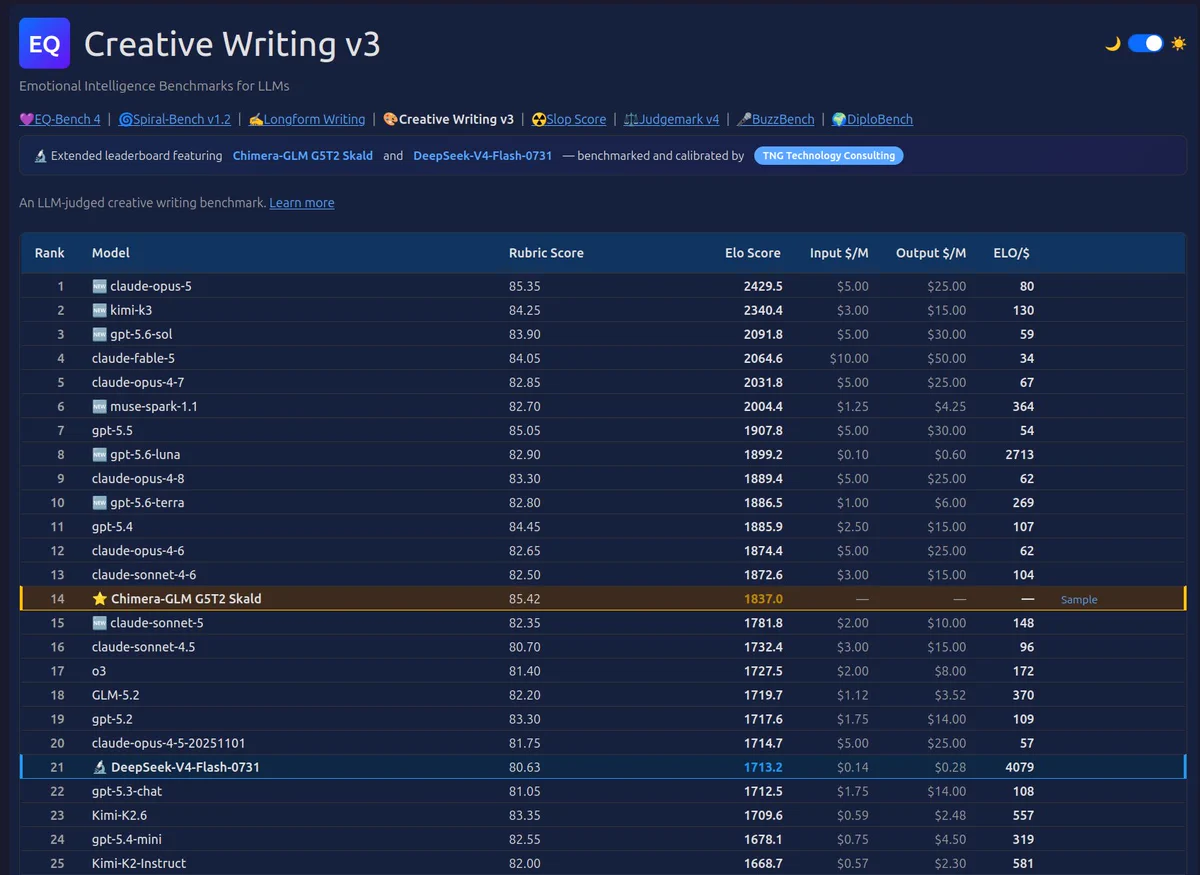Click the NEW badge icon beside gpt-5.6-luna

pyautogui.click(x=99, y=455)
